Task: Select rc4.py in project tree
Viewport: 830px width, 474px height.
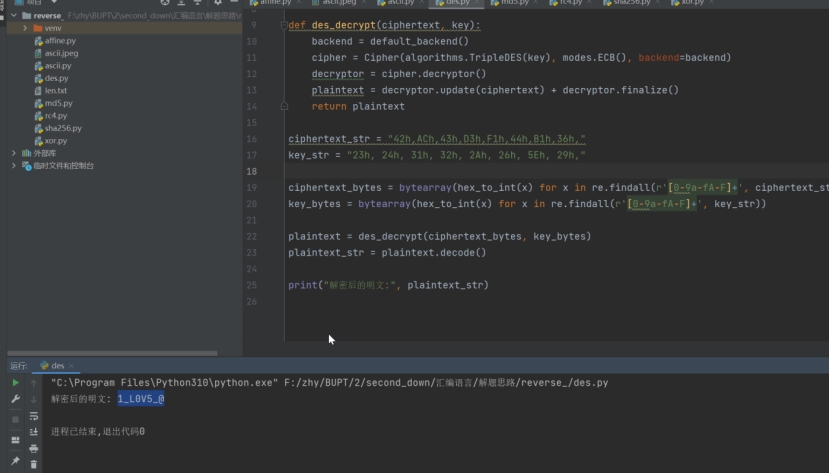Action: click(56, 115)
